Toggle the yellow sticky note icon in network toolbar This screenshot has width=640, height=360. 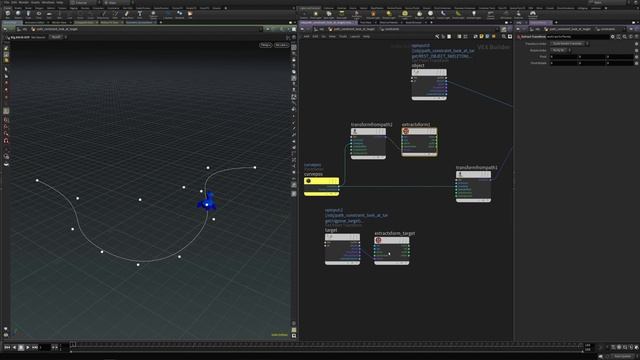pyautogui.click(x=482, y=36)
